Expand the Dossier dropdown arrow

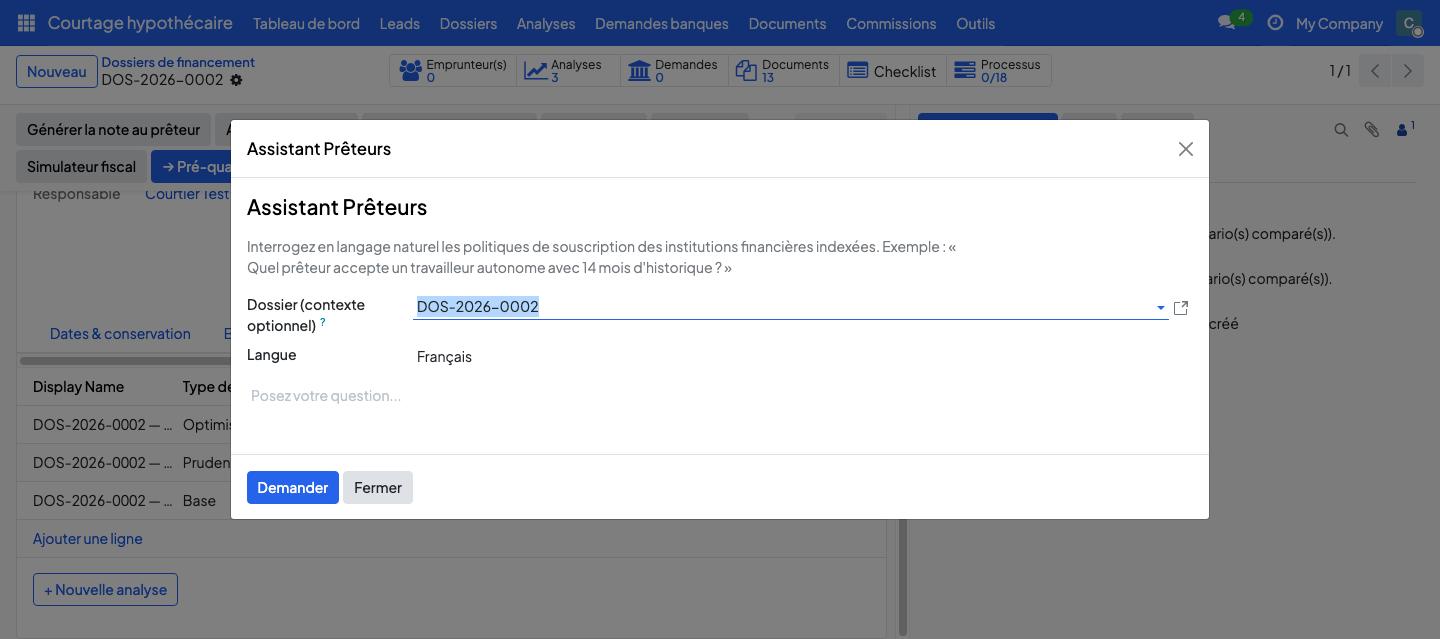click(1160, 308)
